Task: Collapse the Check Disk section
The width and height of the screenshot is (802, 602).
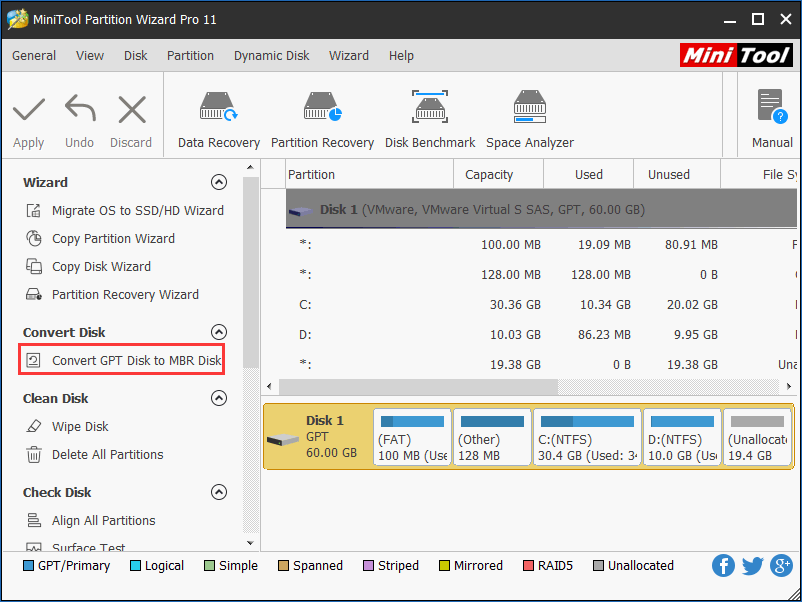Action: [219, 492]
